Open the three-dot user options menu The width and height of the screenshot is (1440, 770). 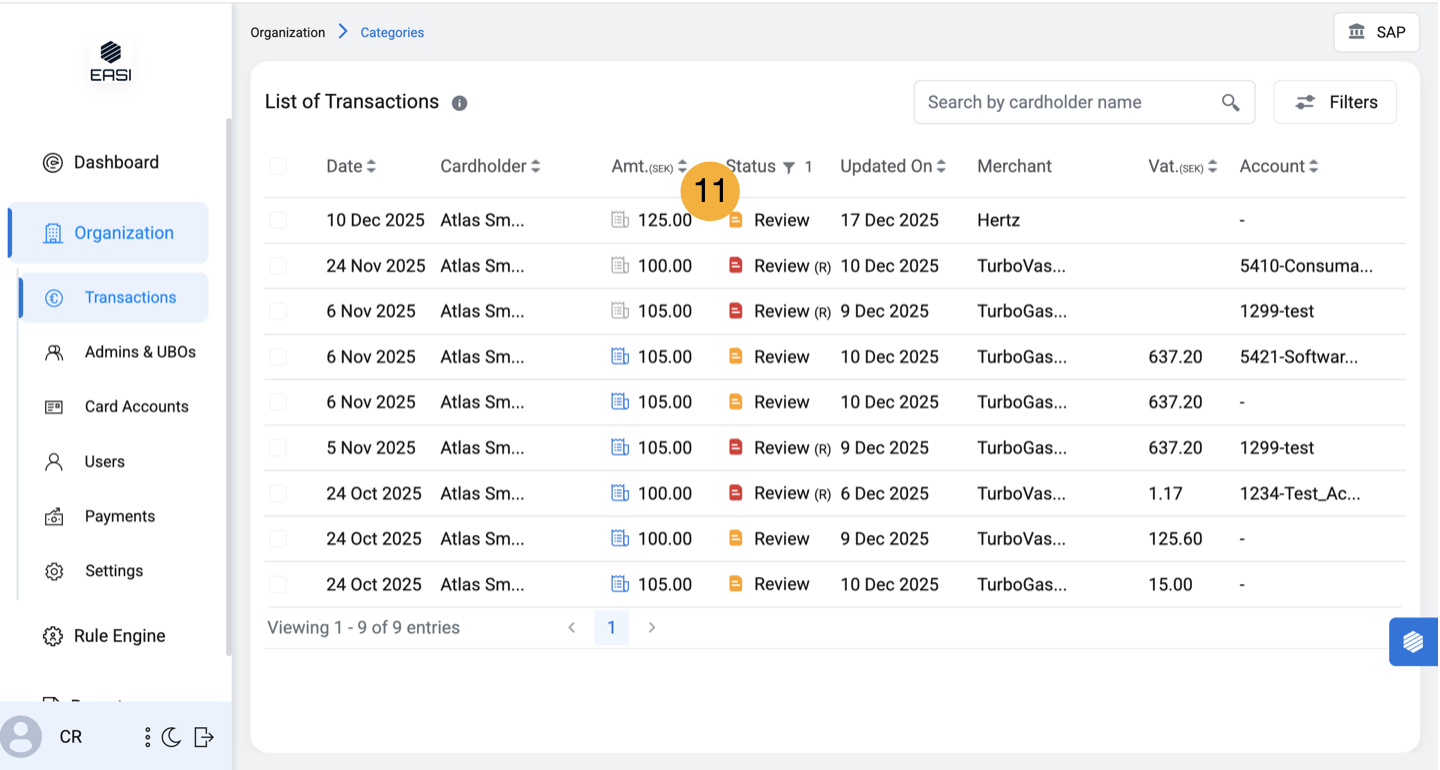point(147,737)
